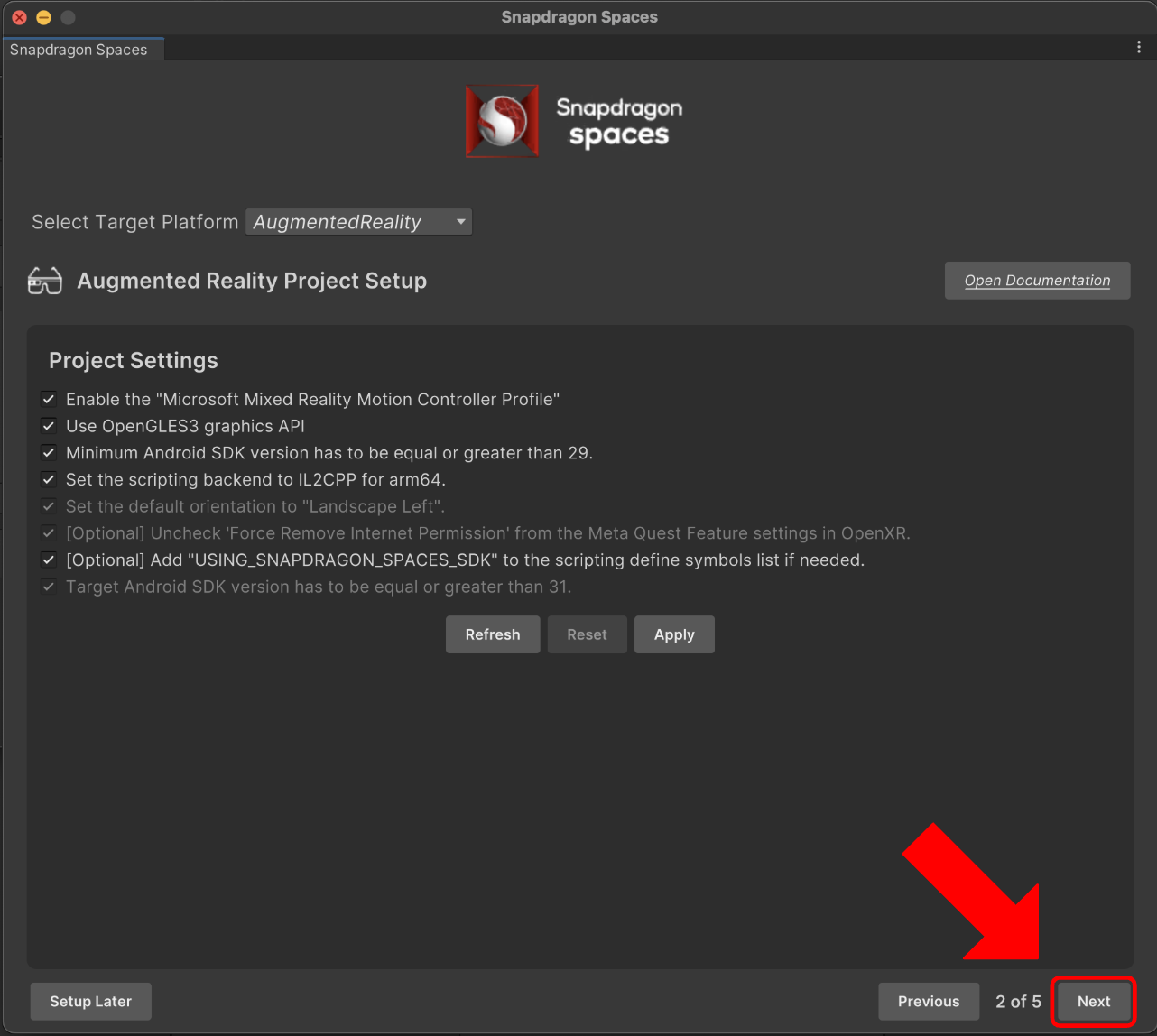1157x1036 pixels.
Task: Click the Setup Later button
Action: tap(90, 1001)
